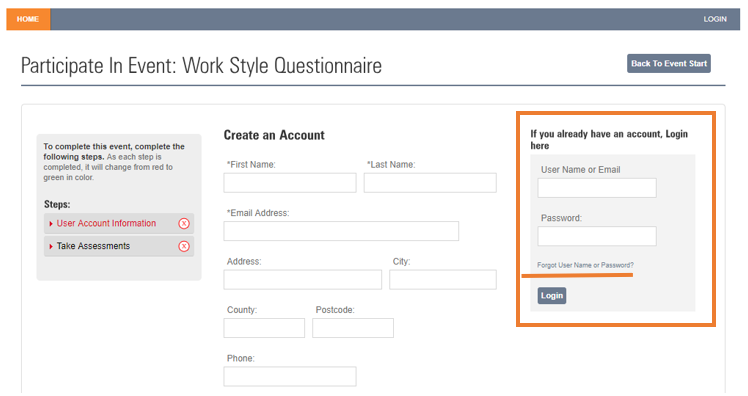Select the City text box
Screen dimensions: 748x396
point(443,280)
